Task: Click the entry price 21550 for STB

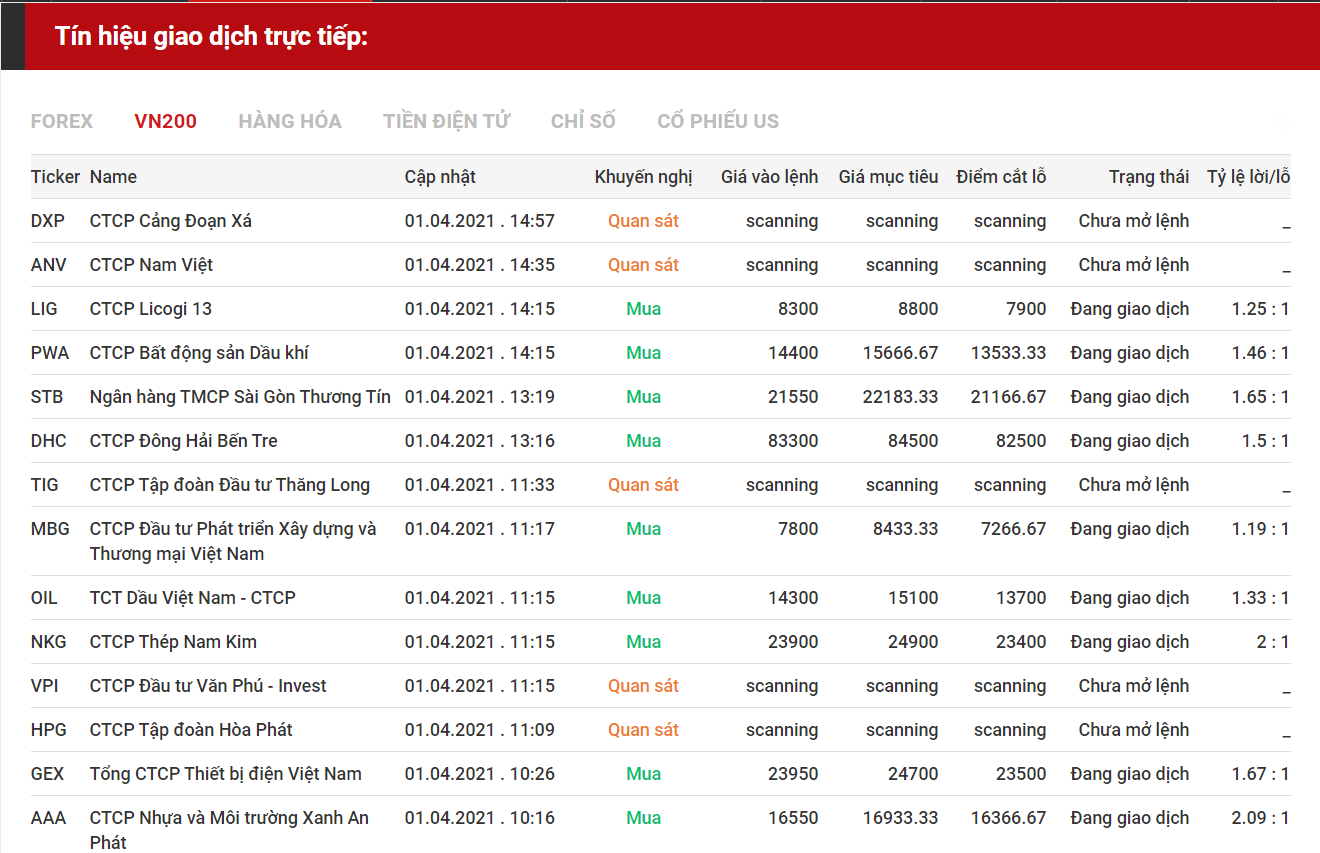Action: click(793, 397)
